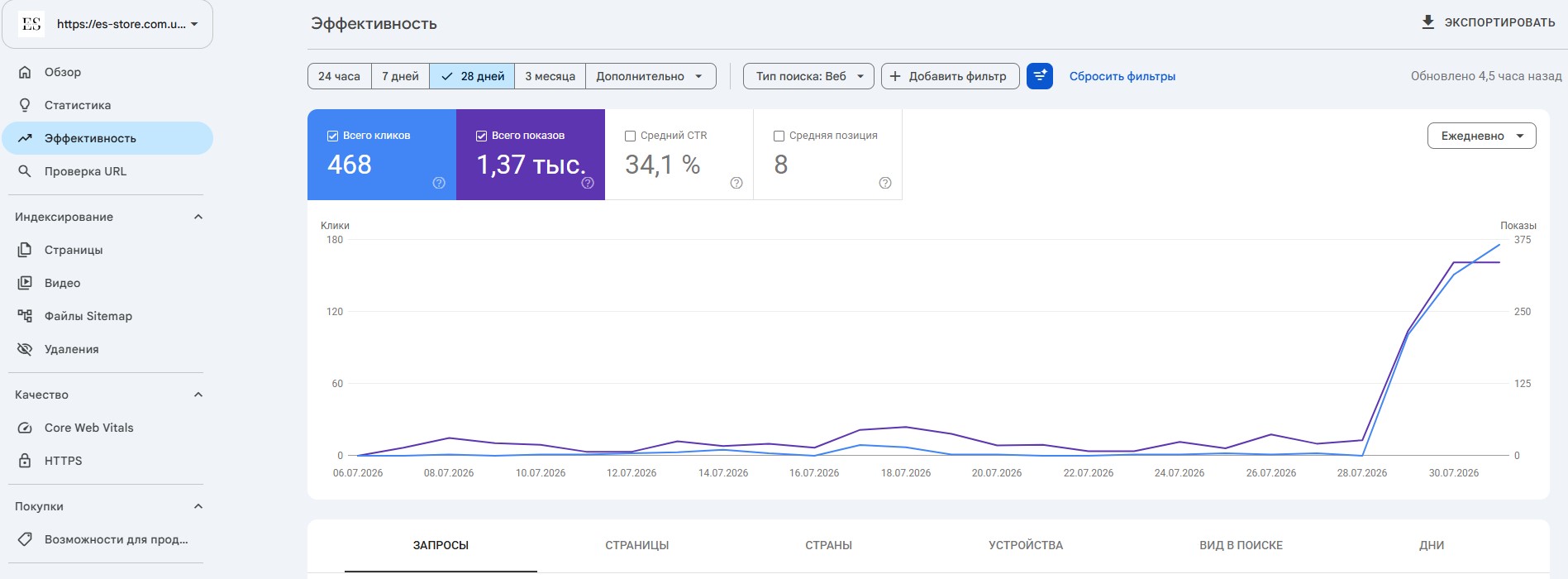1568x579 pixels.
Task: Switch to the Страницы tab
Action: (x=637, y=545)
